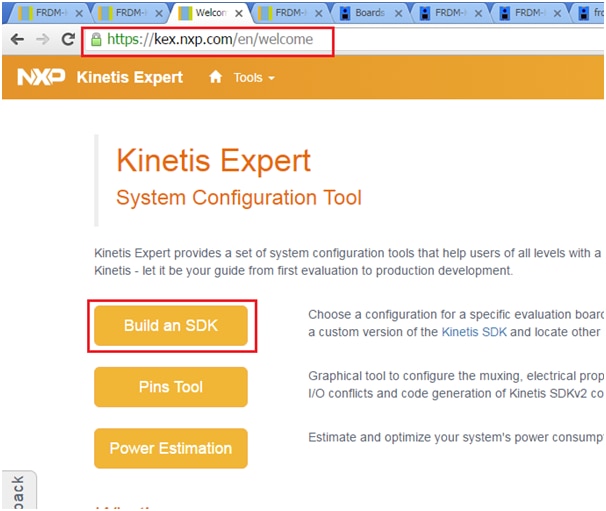Switch to the Boards tab
The width and height of the screenshot is (606, 511).
(x=370, y=13)
